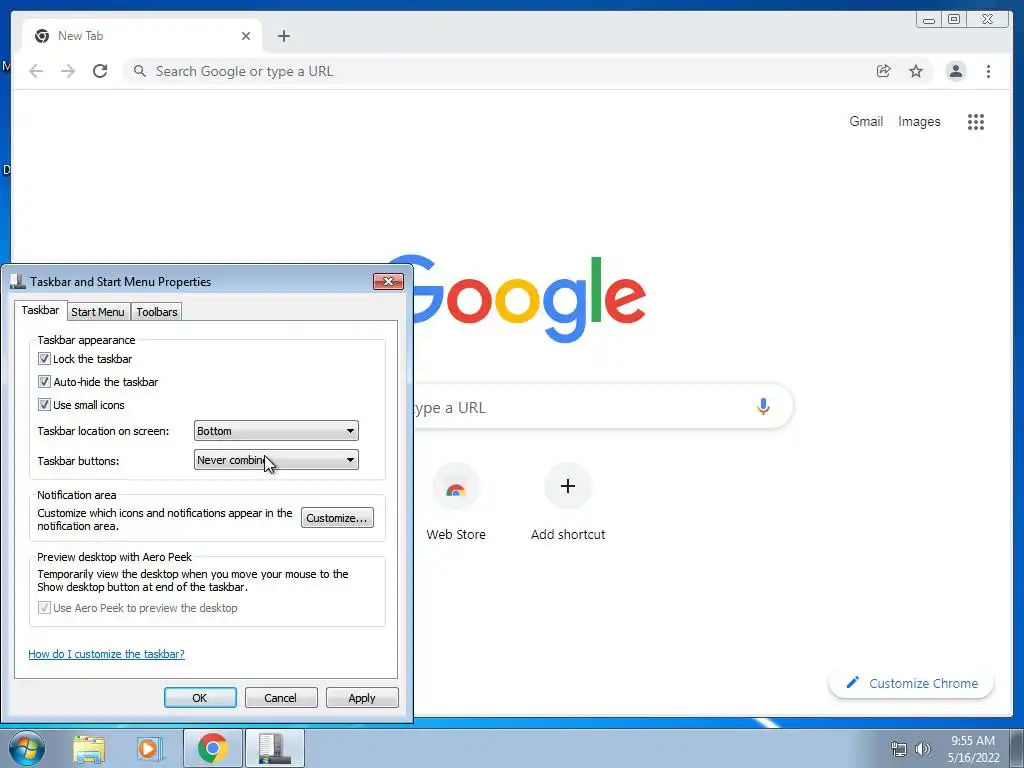Viewport: 1024px width, 768px height.
Task: Open the Windows Start orb
Action: coord(27,748)
